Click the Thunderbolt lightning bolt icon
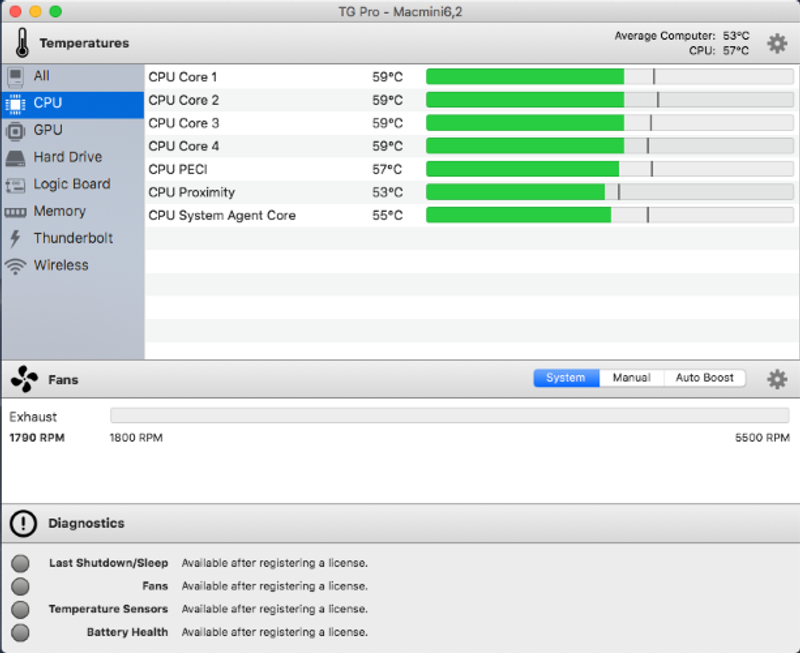This screenshot has width=800, height=653. click(15, 239)
